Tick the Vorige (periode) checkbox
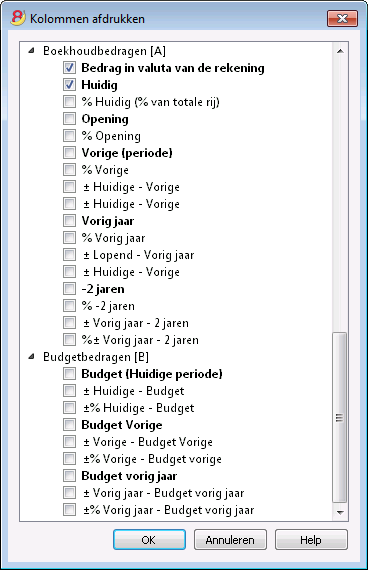This screenshot has width=368, height=570. click(x=69, y=153)
